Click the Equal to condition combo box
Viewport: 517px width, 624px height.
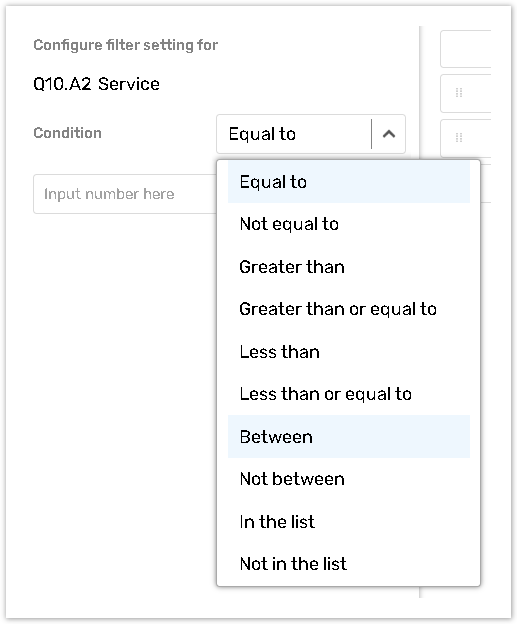[x=311, y=134]
